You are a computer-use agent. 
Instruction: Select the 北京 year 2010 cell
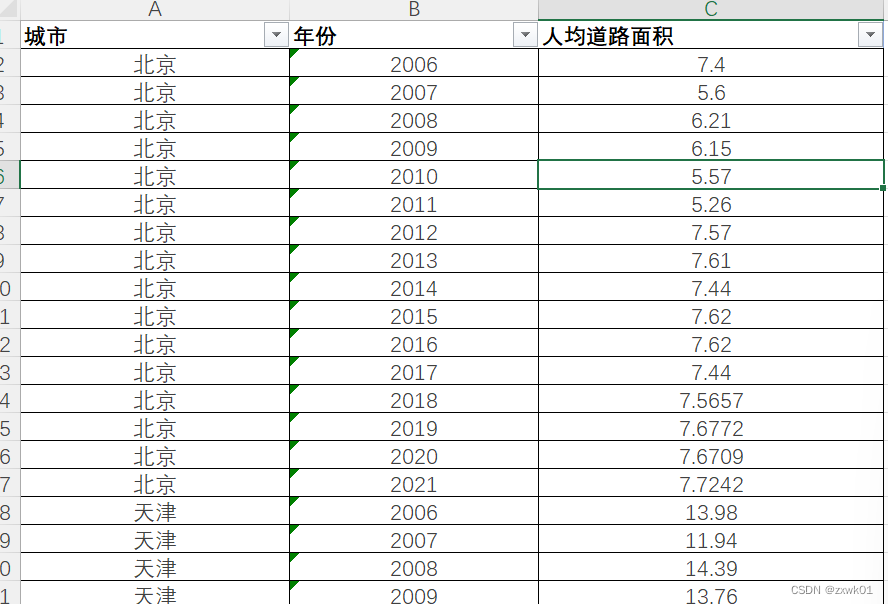pyautogui.click(x=414, y=175)
